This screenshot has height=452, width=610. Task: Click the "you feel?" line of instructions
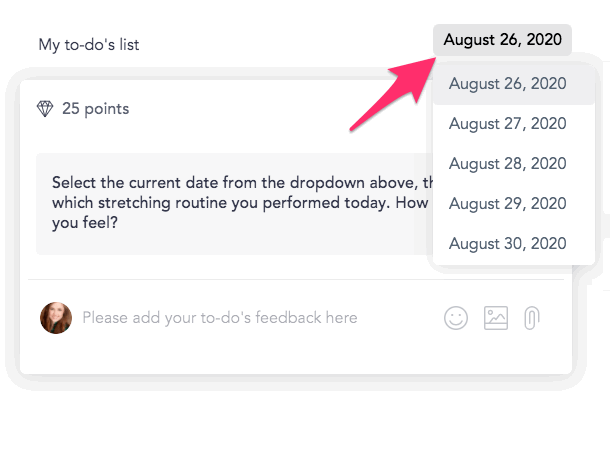[85, 223]
